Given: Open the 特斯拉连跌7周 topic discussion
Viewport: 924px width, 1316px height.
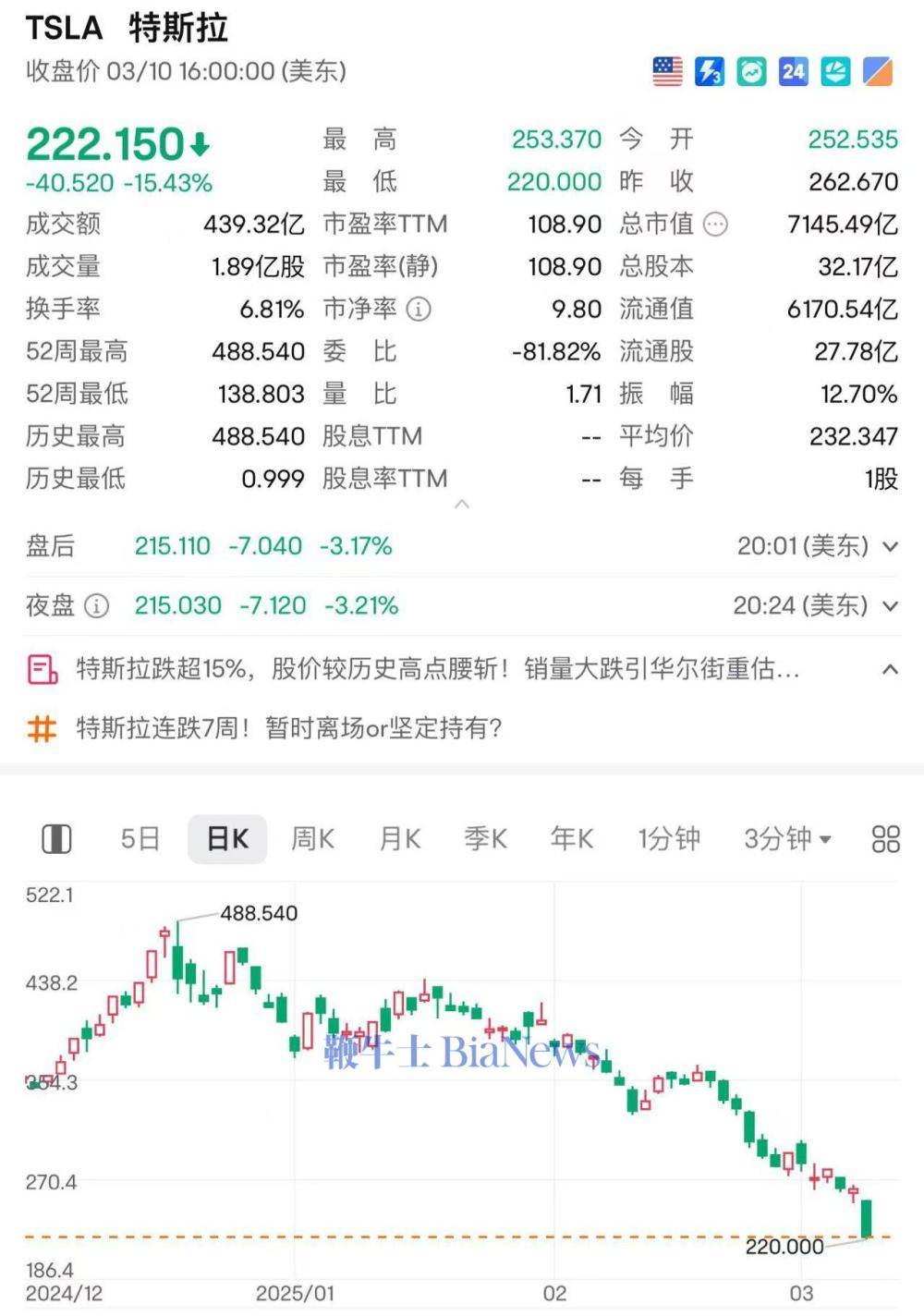Looking at the screenshot, I should (x=289, y=729).
